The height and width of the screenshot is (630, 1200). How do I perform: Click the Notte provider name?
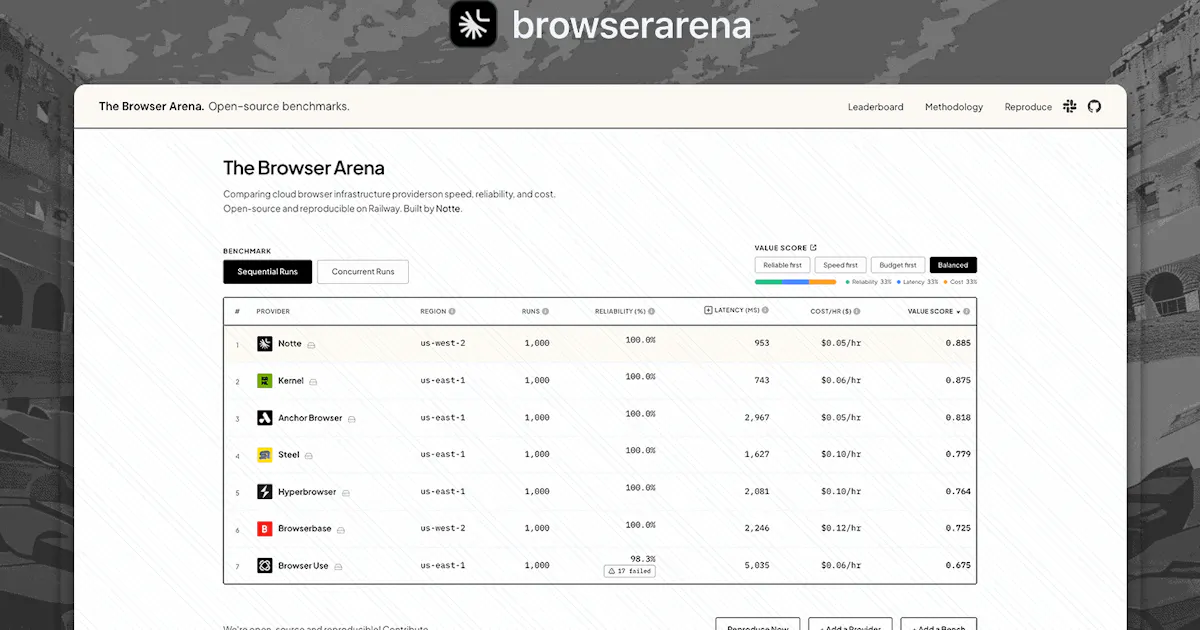click(290, 344)
